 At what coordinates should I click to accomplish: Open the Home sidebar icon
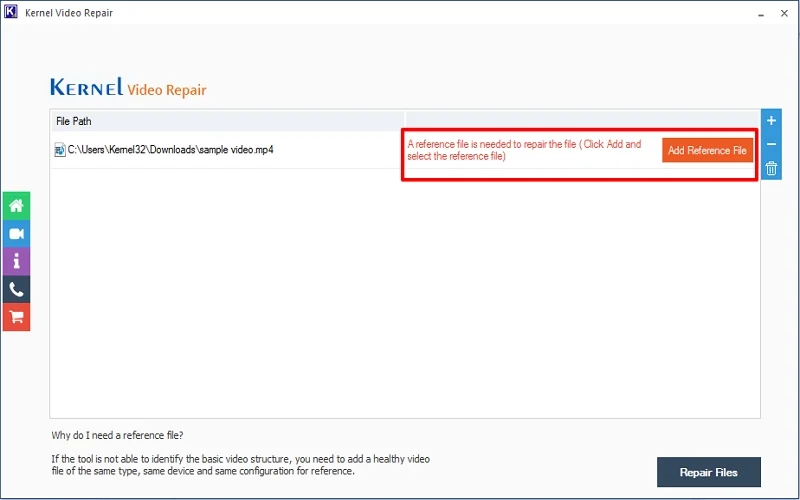16,206
